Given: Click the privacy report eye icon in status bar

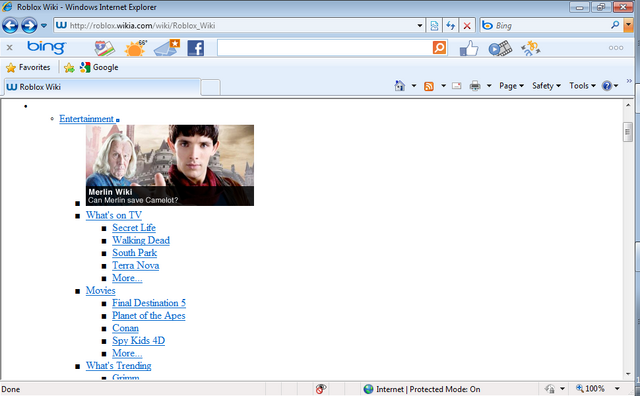Looking at the screenshot, I should [321, 389].
